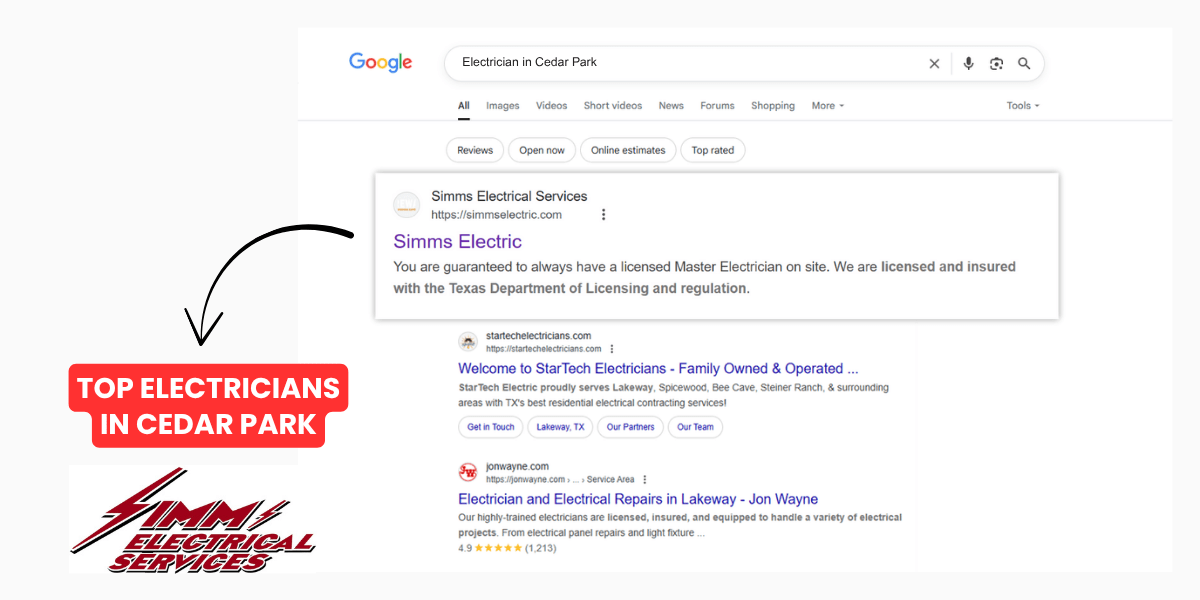The image size is (1200, 600).
Task: Select the All results tab
Action: click(464, 106)
